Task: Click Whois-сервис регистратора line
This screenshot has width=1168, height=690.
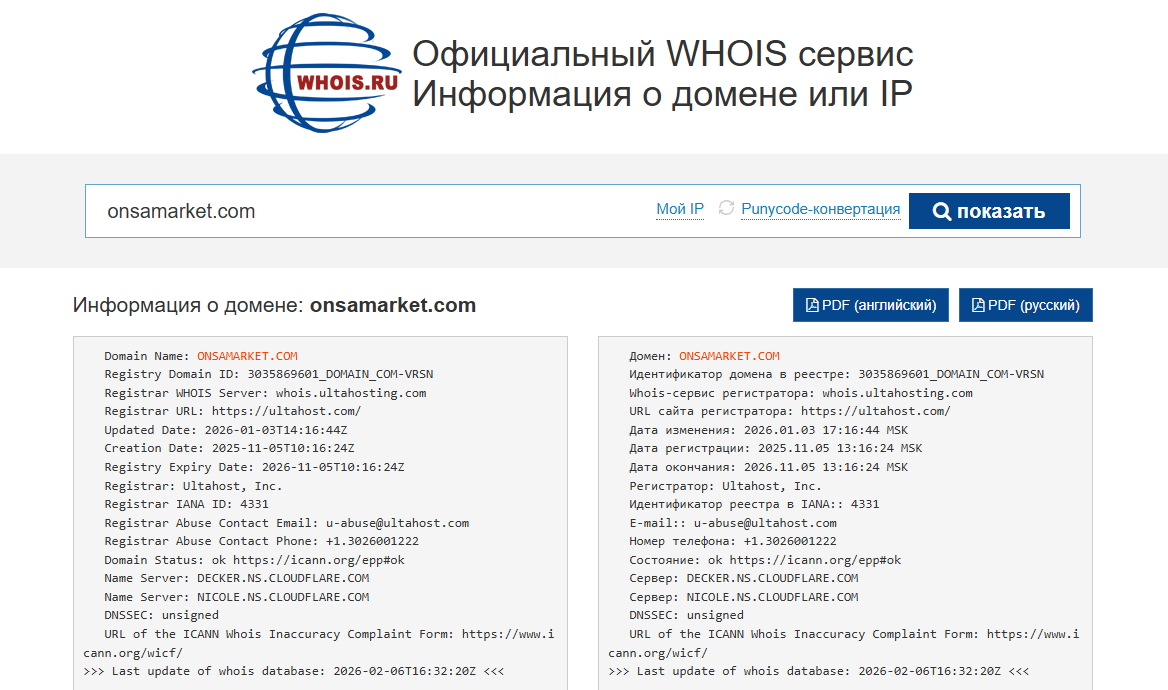Action: pyautogui.click(x=801, y=393)
